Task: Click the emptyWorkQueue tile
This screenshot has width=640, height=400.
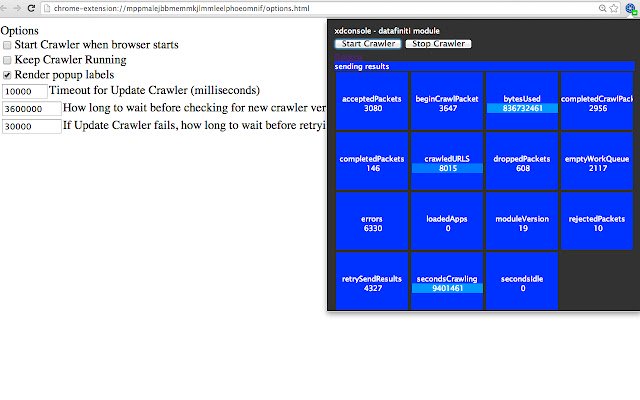Action: pos(597,161)
